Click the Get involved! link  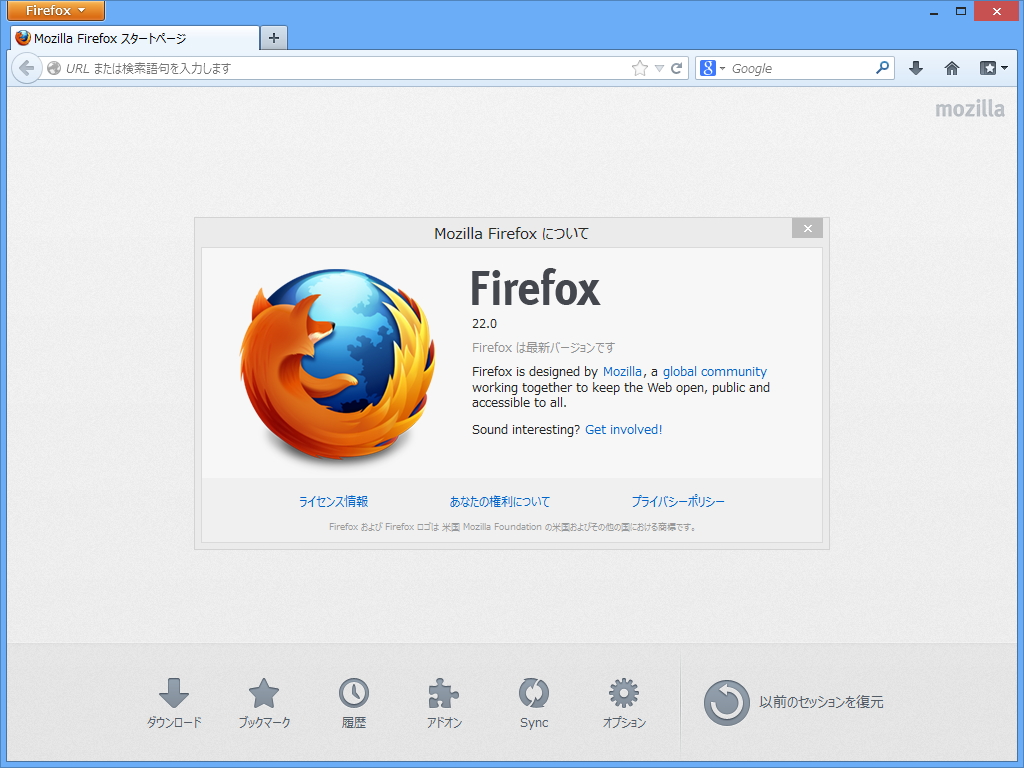point(622,429)
